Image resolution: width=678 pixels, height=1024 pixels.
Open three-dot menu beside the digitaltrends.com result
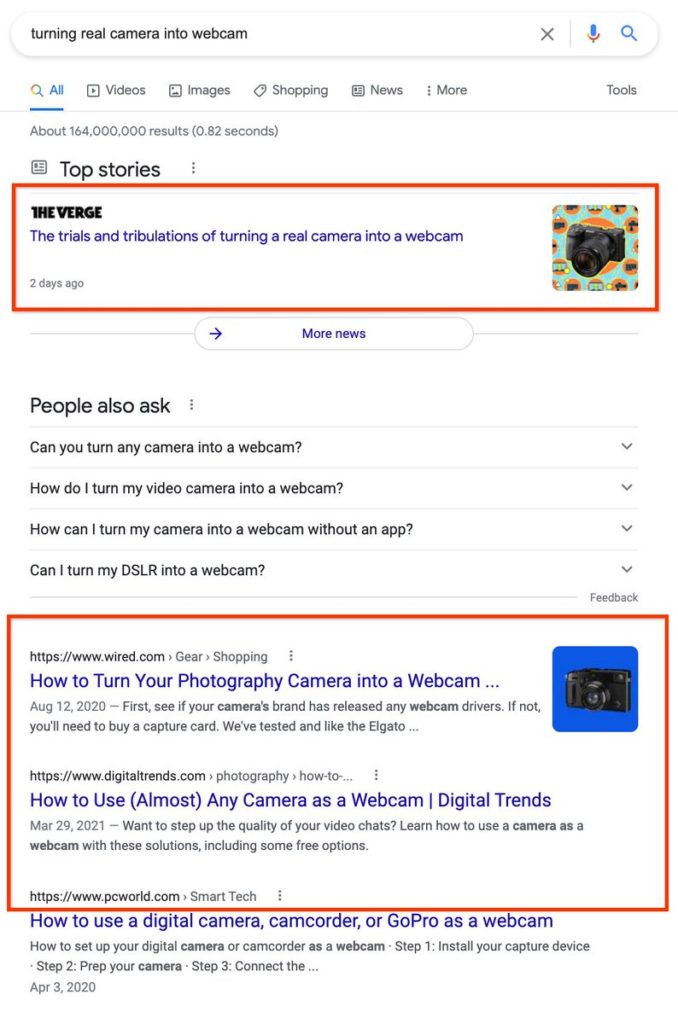376,775
